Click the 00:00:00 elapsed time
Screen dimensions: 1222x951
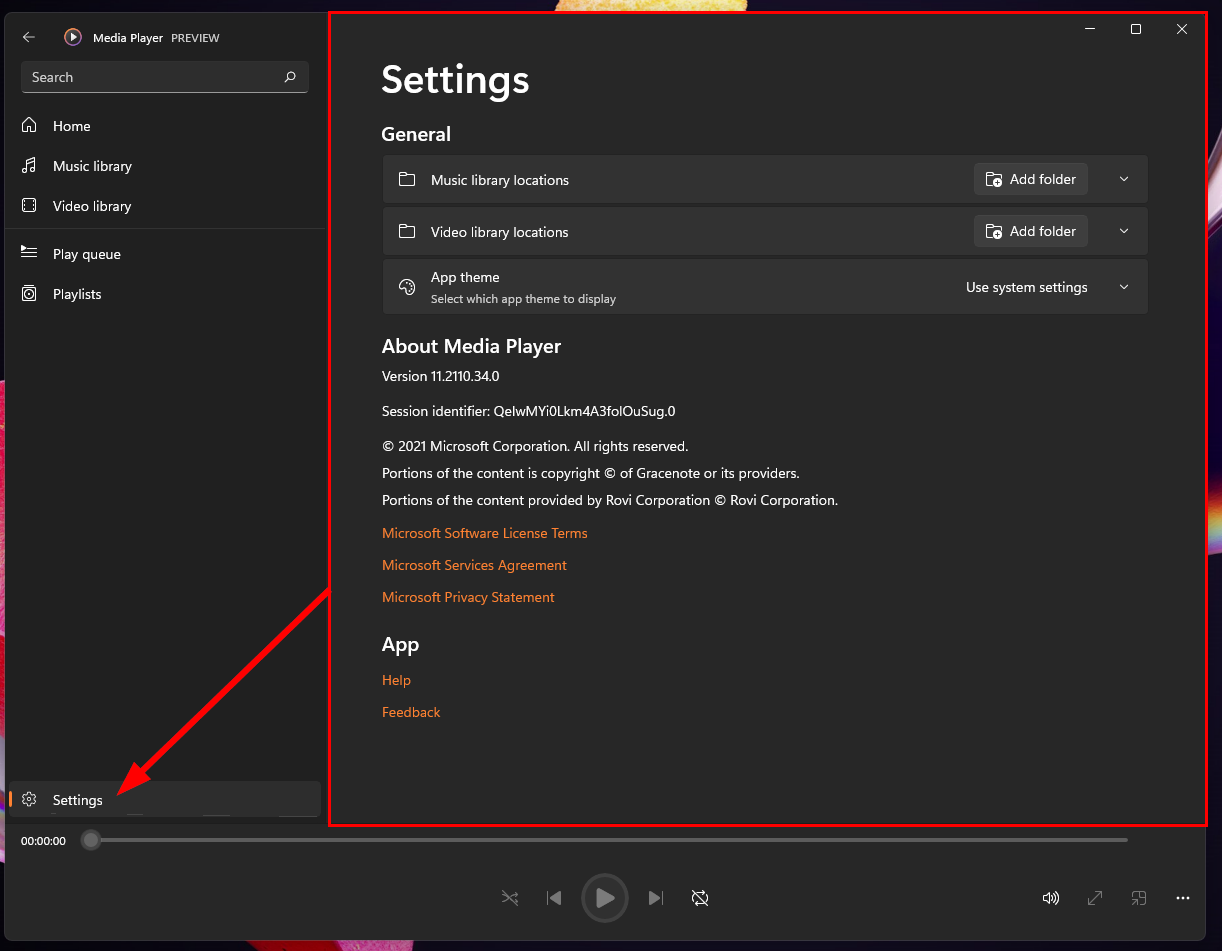[43, 841]
